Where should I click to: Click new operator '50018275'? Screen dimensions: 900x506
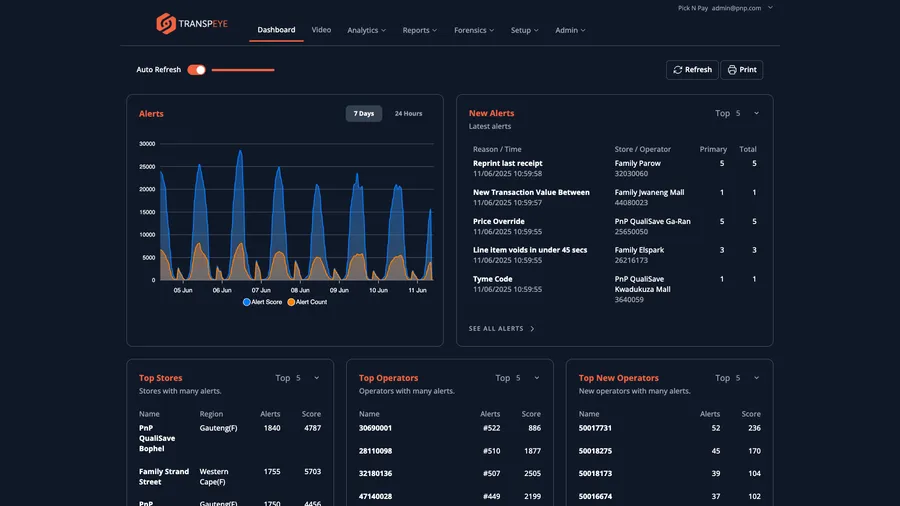click(595, 451)
